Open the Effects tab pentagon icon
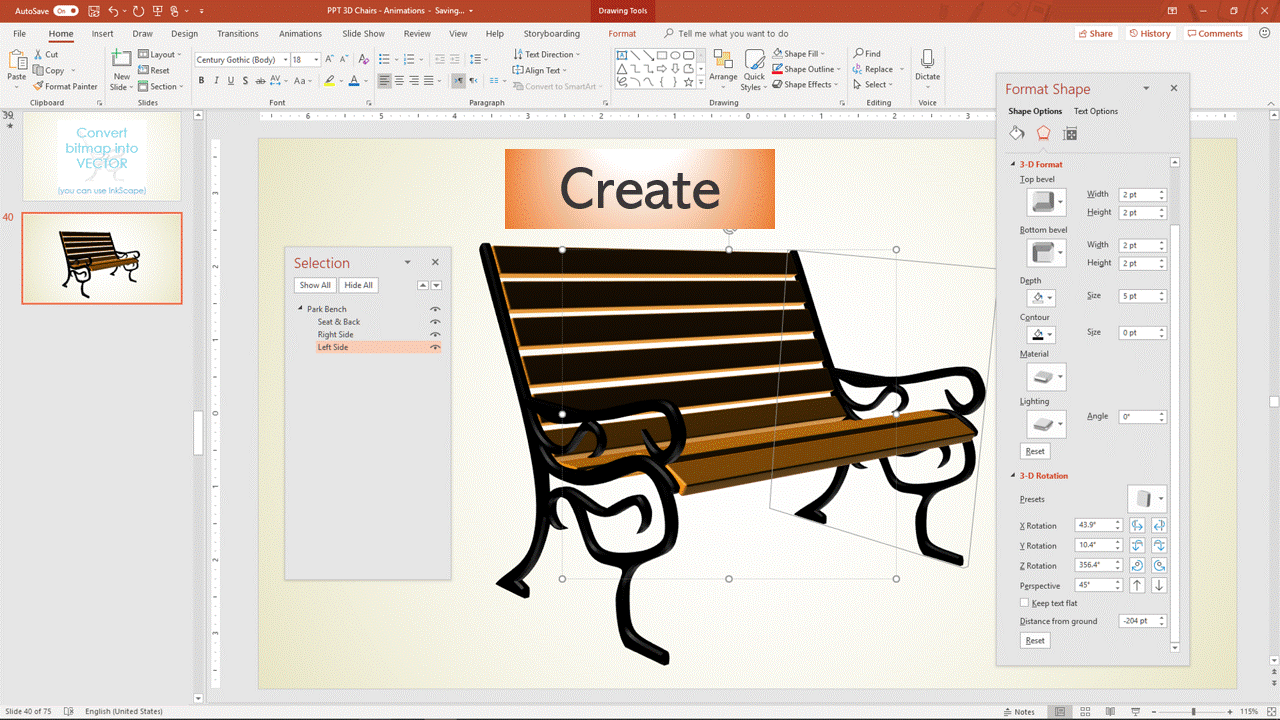The width and height of the screenshot is (1280, 720). tap(1043, 133)
